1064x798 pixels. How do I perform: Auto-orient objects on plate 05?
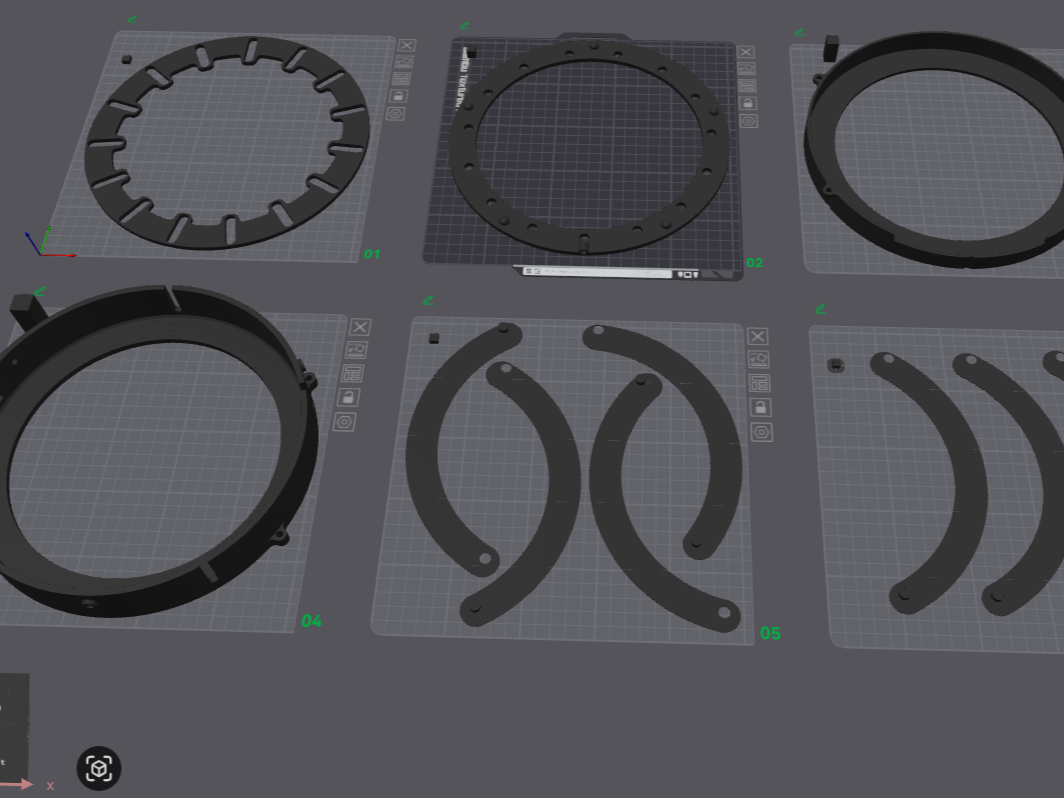pos(759,360)
